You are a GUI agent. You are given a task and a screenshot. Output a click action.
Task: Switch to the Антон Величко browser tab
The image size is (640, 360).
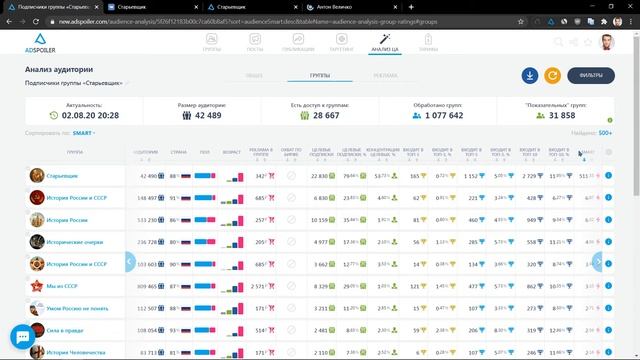tap(351, 7)
